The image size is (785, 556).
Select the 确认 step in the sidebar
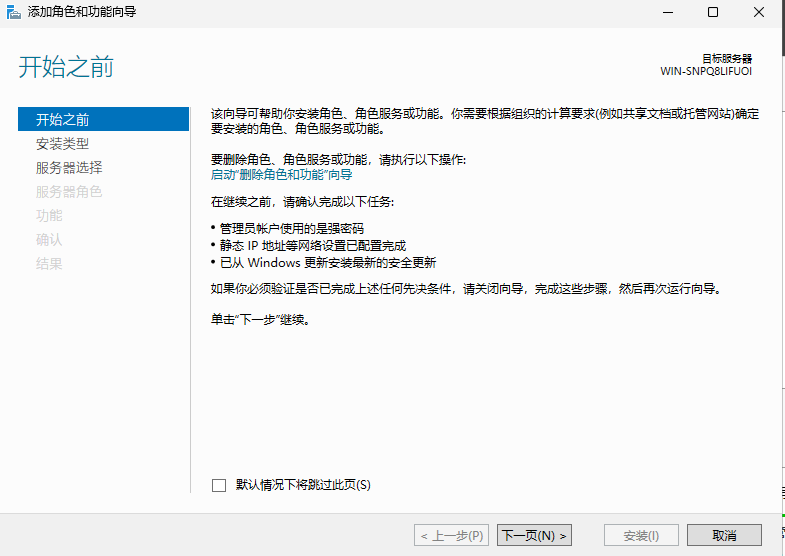pyautogui.click(x=49, y=240)
